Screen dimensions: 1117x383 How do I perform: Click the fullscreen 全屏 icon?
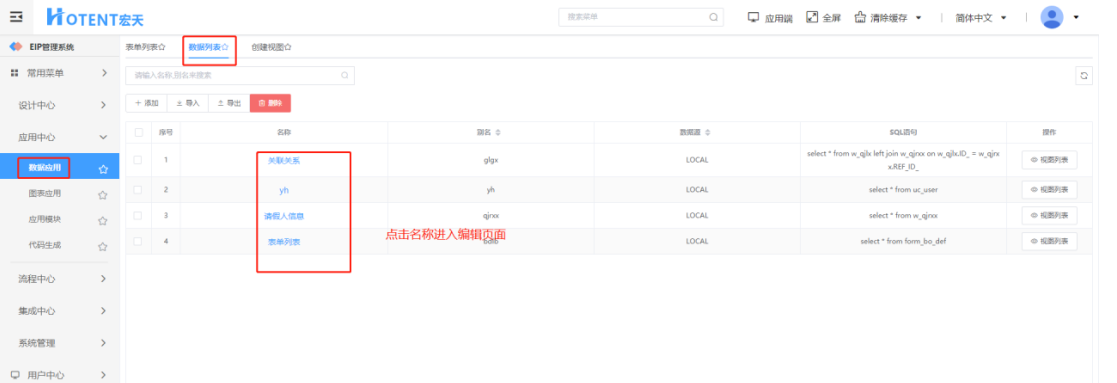811,17
